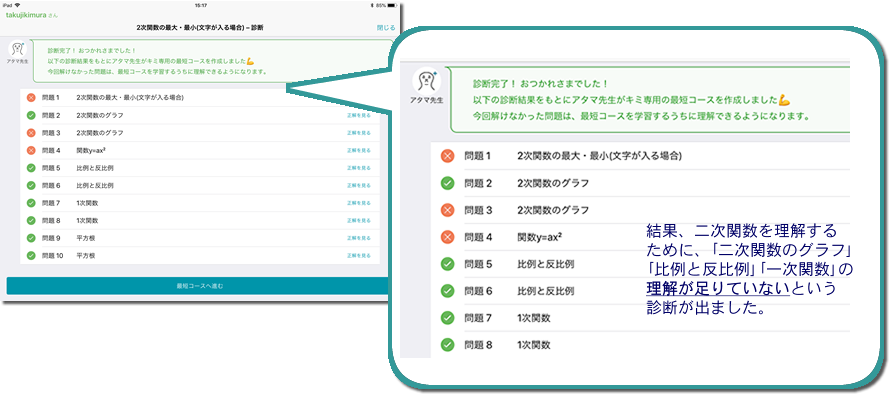Tap the green check icon for 問題 8 on the iPad screen
The image size is (890, 395).
[31, 221]
